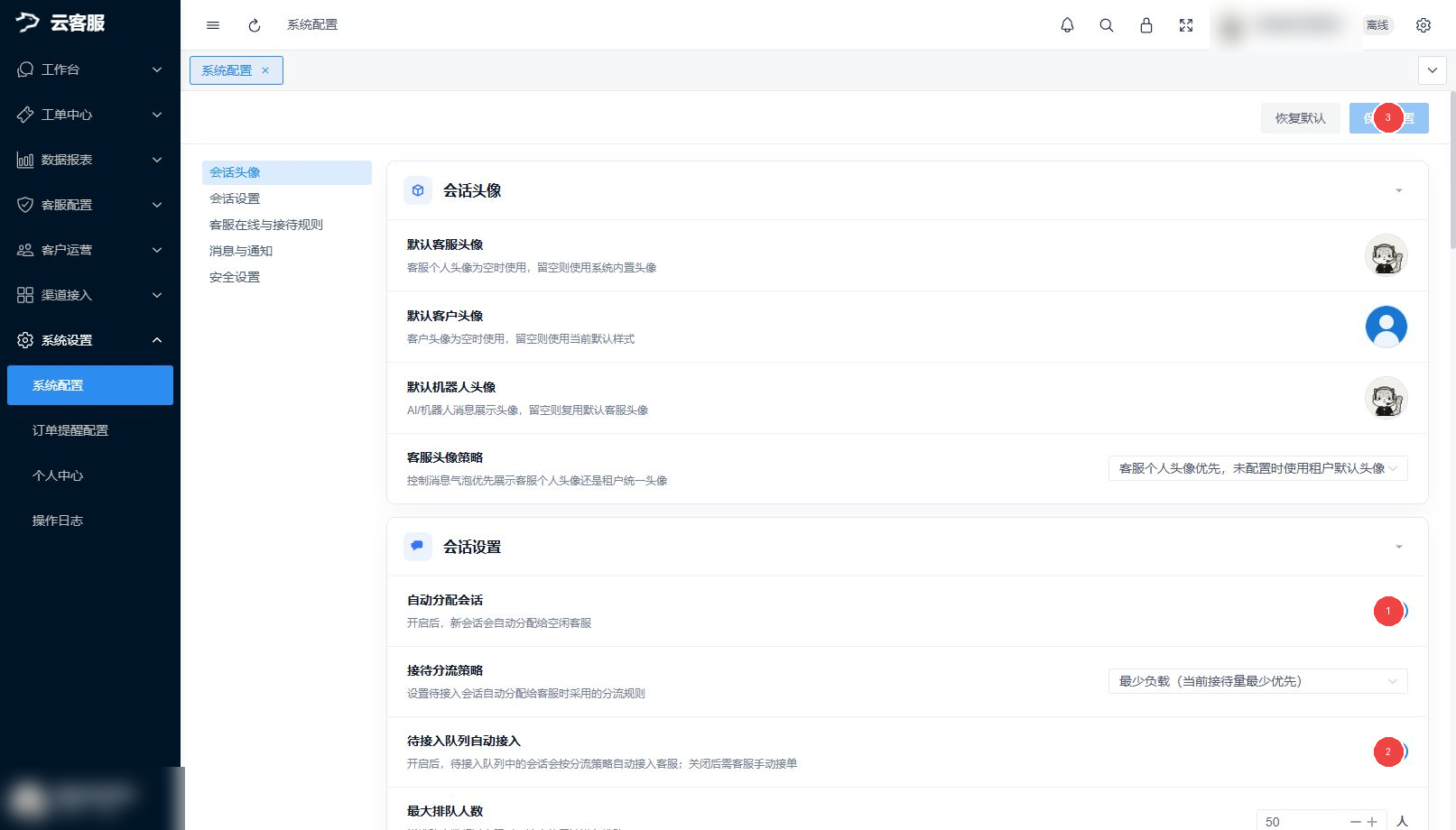Viewport: 1456px width, 830px height.
Task: Expand the 渠道接入 sidebar menu
Action: [90, 295]
